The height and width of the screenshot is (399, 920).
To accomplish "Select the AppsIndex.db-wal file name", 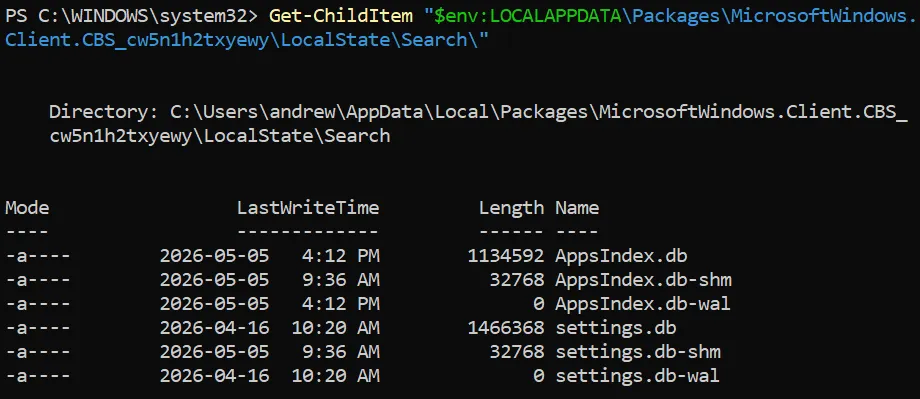I will [643, 304].
